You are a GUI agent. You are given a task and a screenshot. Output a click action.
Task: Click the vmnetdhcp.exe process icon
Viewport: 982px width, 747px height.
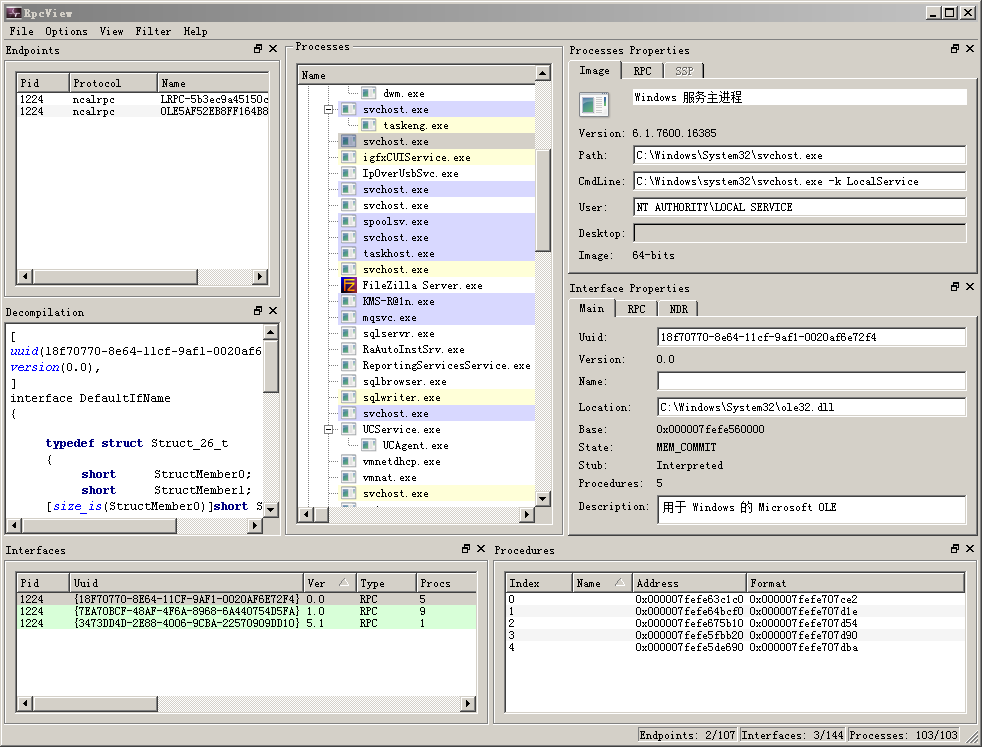click(348, 461)
